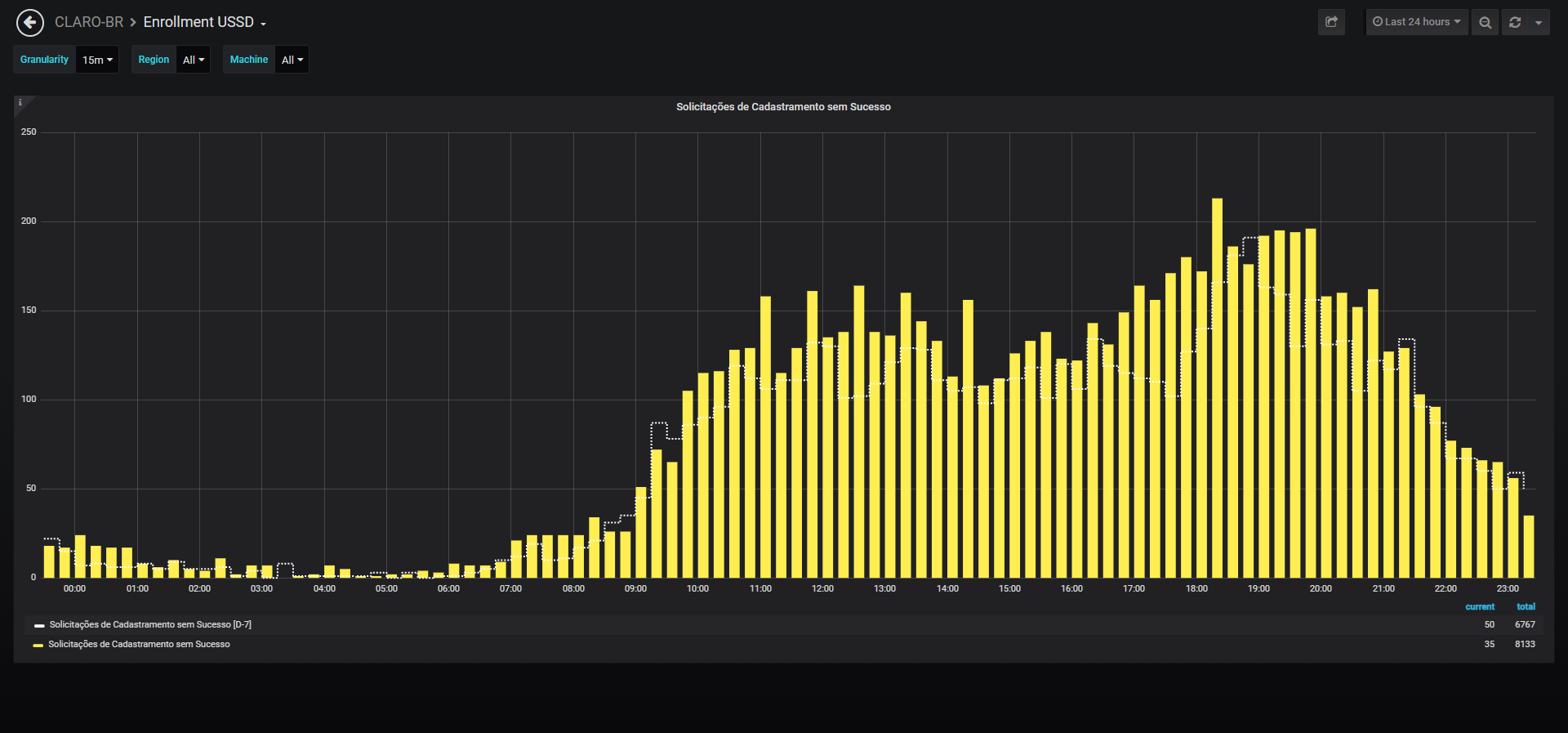The width and height of the screenshot is (1568, 733).
Task: Click the 18:00 x-axis time label
Action: pyautogui.click(x=1196, y=588)
